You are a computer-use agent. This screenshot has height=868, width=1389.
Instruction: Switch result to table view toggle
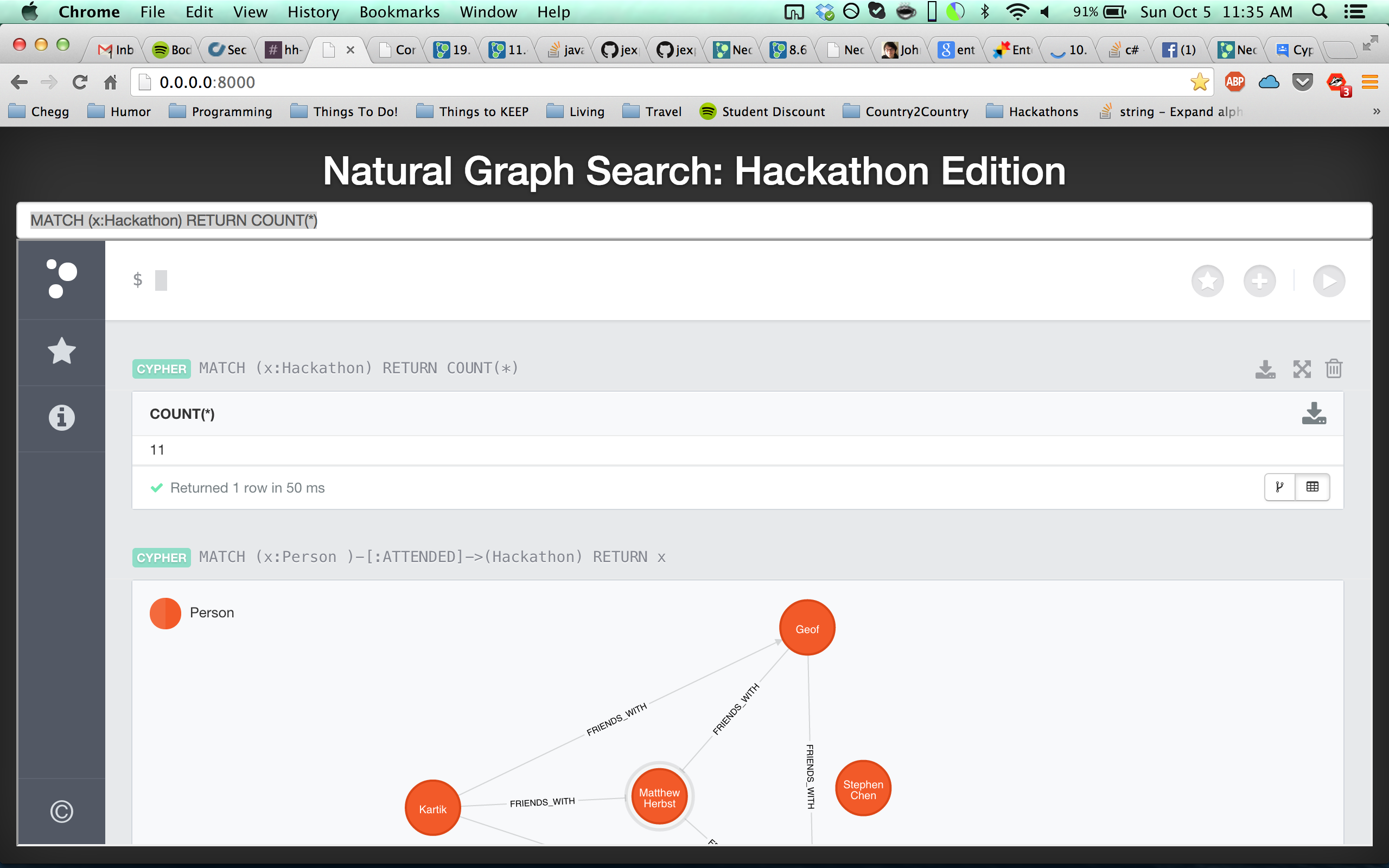coord(1312,487)
